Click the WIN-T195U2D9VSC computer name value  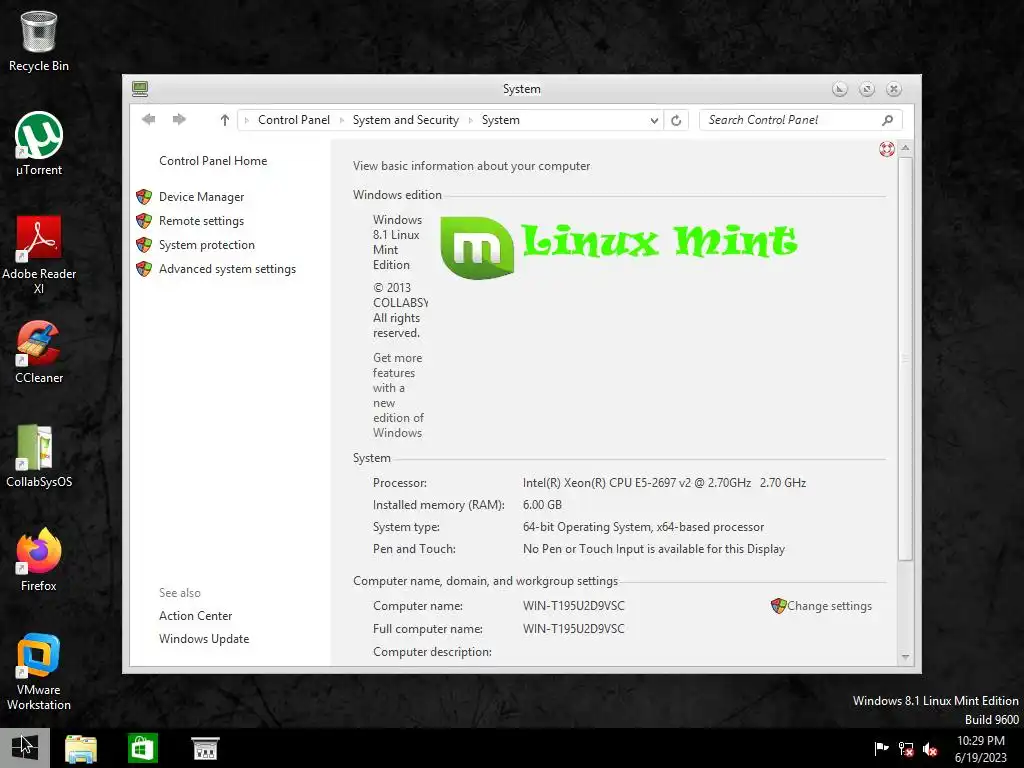[x=573, y=605]
